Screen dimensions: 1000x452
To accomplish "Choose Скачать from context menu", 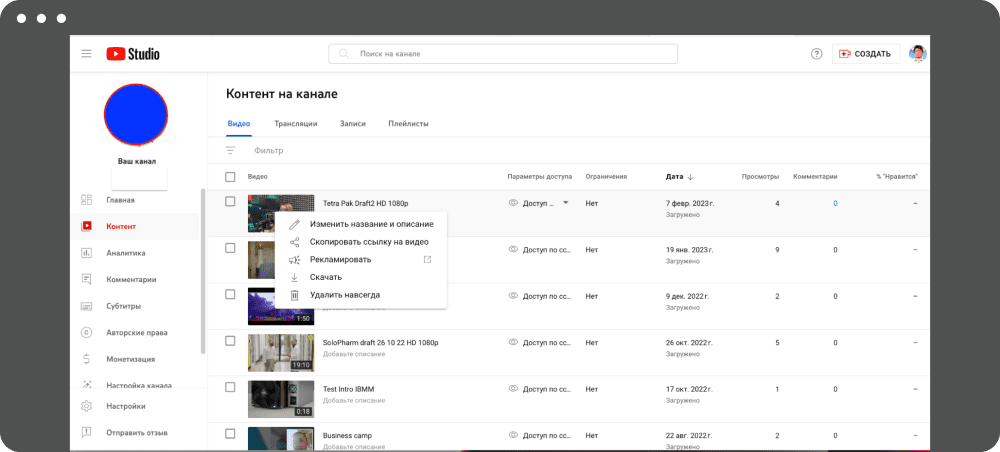I will coord(361,277).
